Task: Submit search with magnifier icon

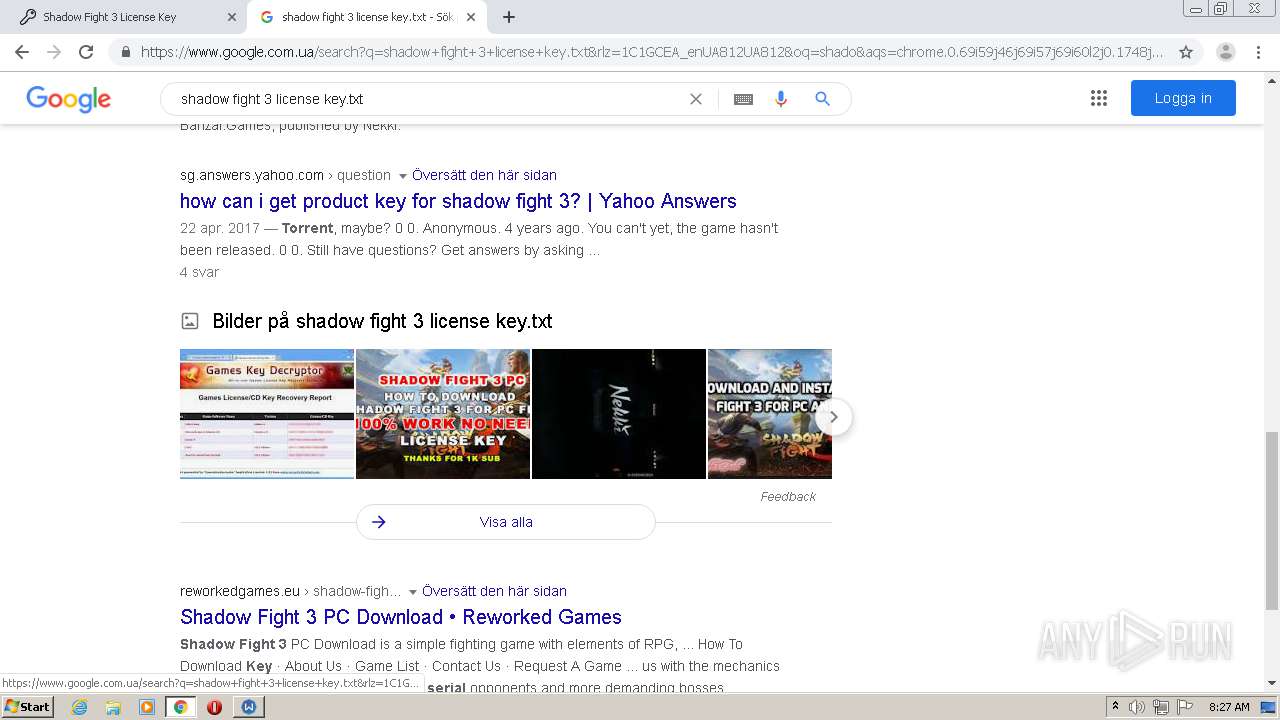Action: [x=822, y=99]
